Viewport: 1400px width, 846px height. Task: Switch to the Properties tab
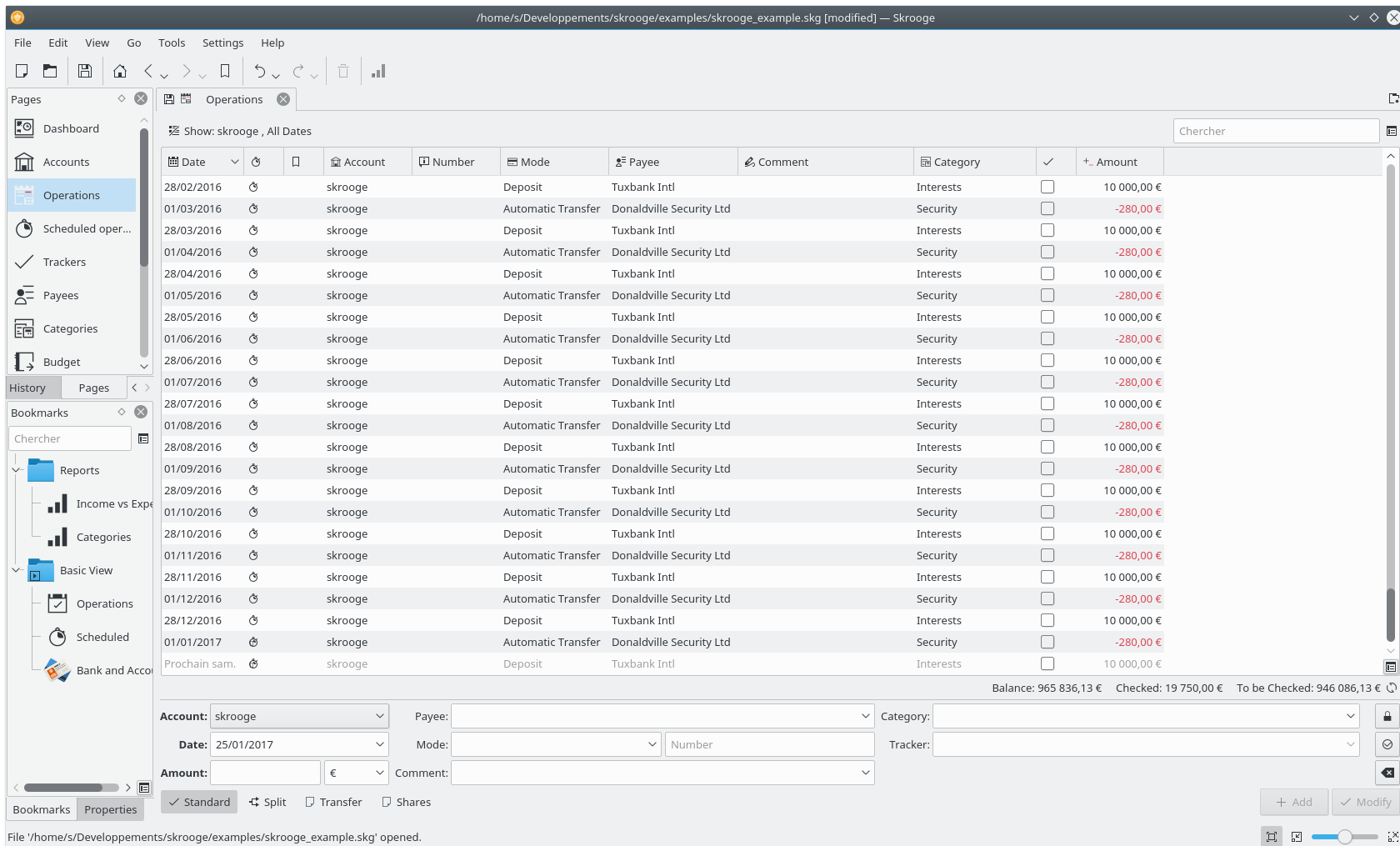coord(110,809)
